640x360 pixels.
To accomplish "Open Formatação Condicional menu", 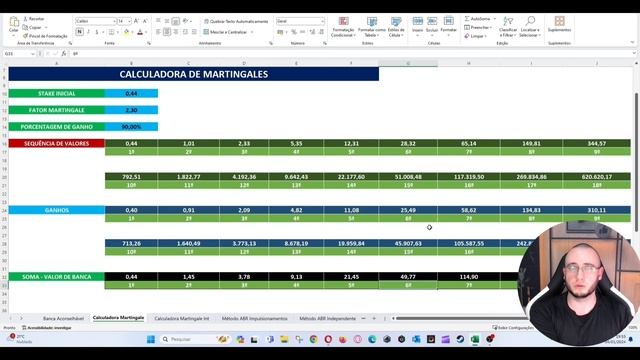I will (x=343, y=27).
